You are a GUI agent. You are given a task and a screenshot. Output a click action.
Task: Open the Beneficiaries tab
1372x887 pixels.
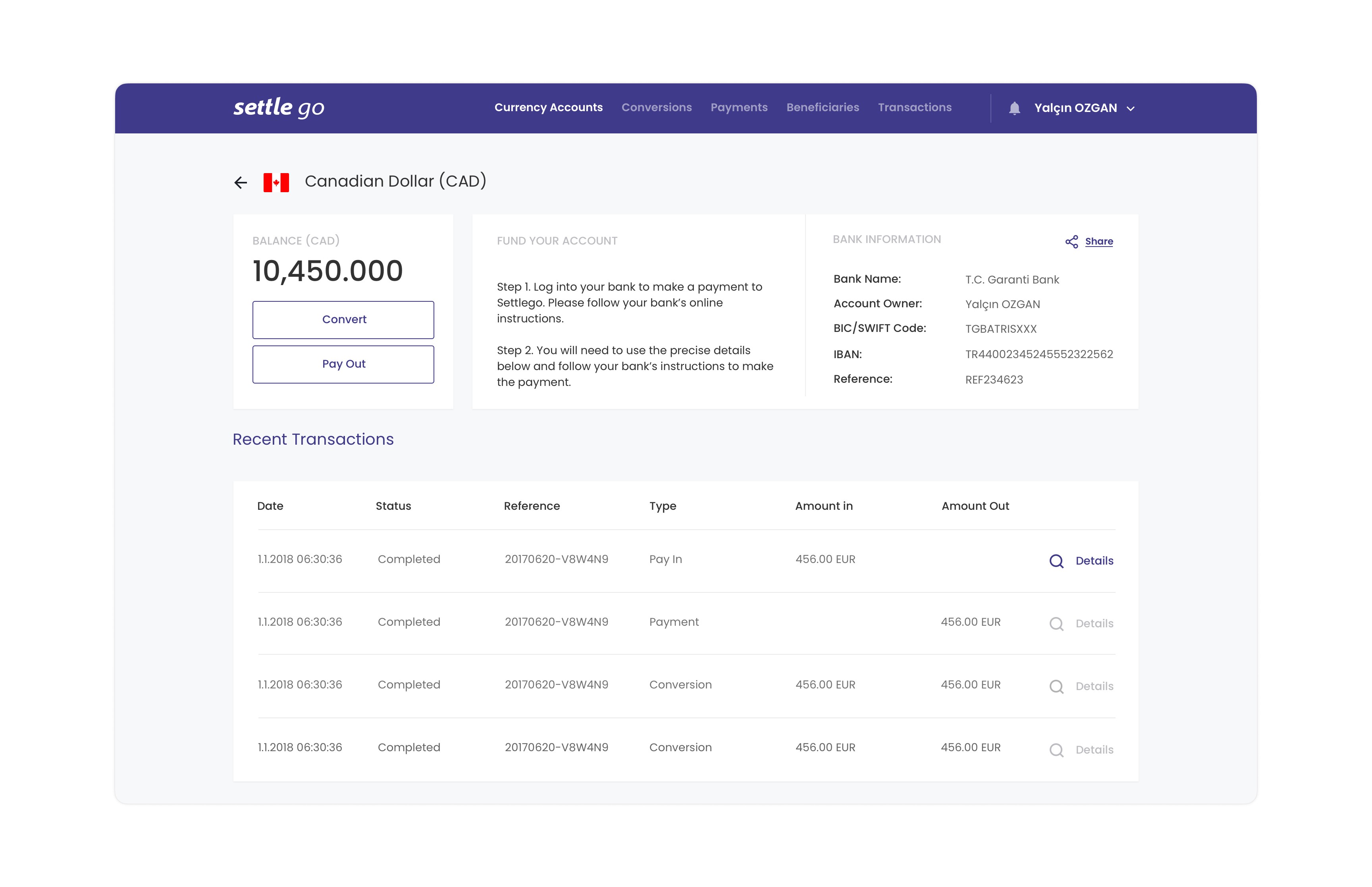(822, 108)
